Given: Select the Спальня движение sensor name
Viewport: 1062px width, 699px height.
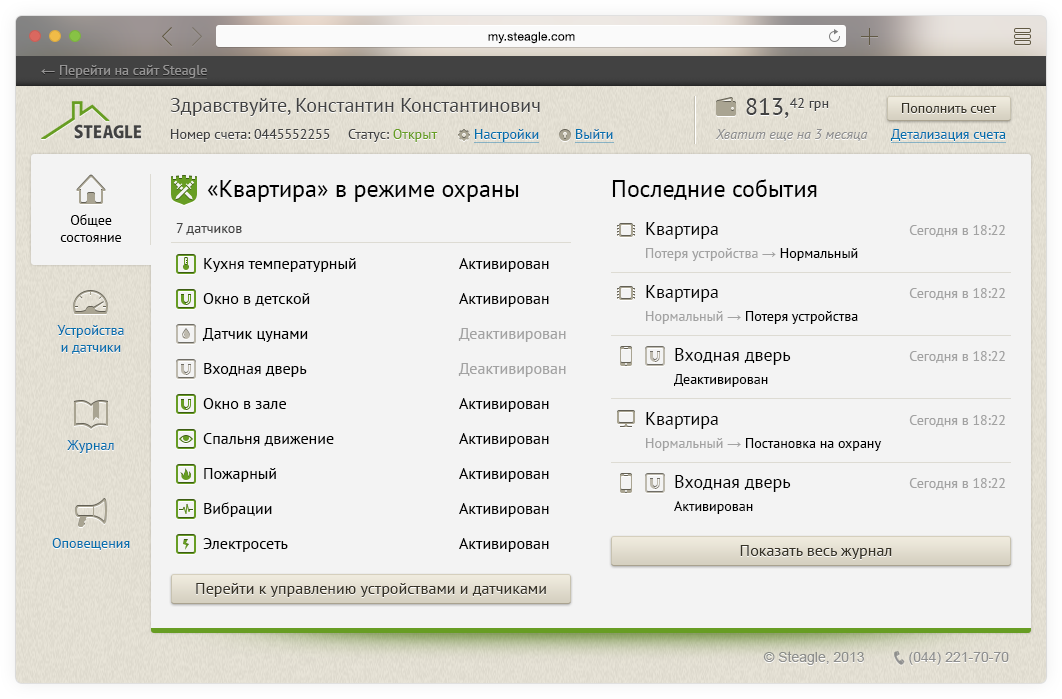Looking at the screenshot, I should tap(268, 439).
